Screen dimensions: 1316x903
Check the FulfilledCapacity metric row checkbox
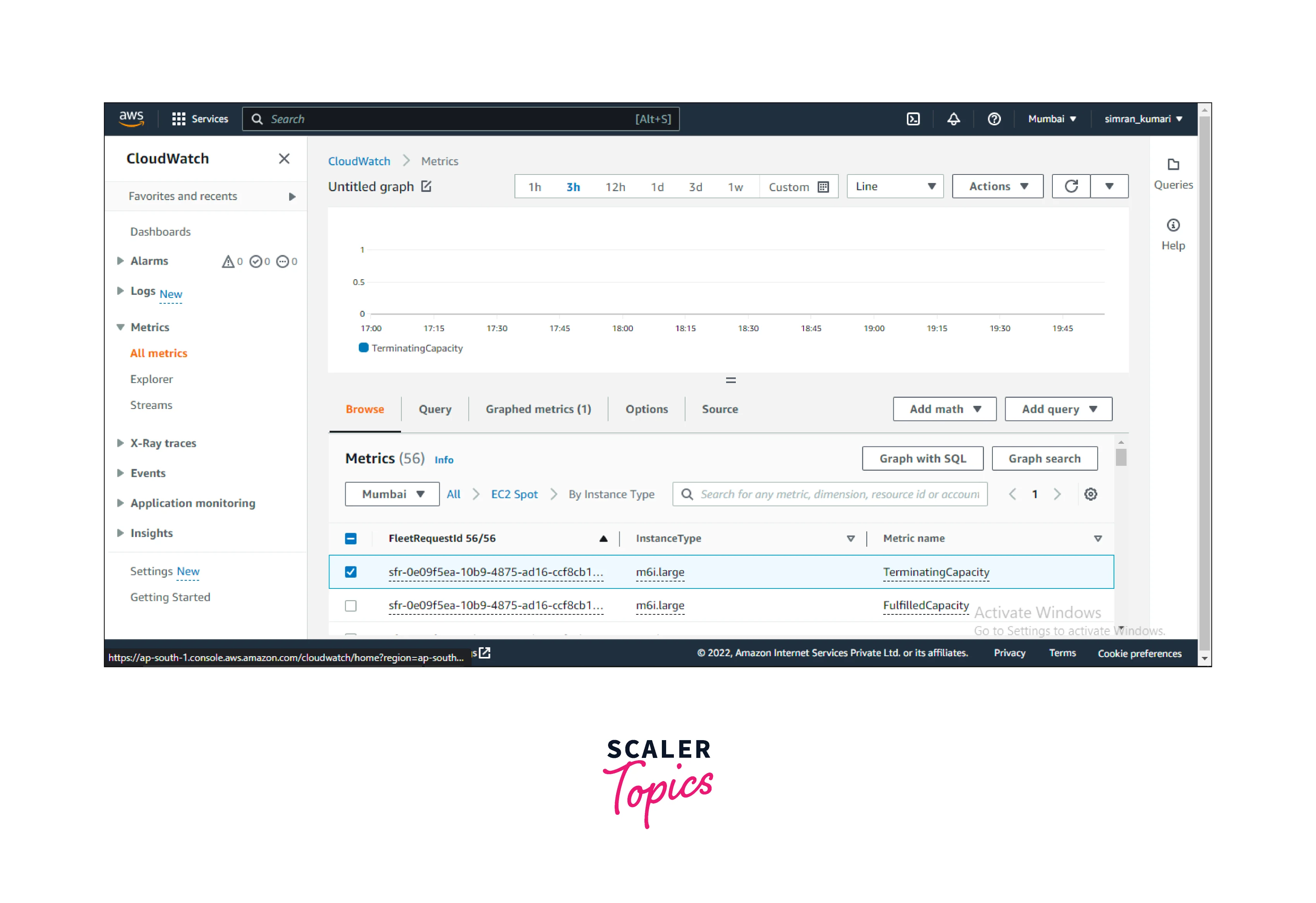pos(351,606)
